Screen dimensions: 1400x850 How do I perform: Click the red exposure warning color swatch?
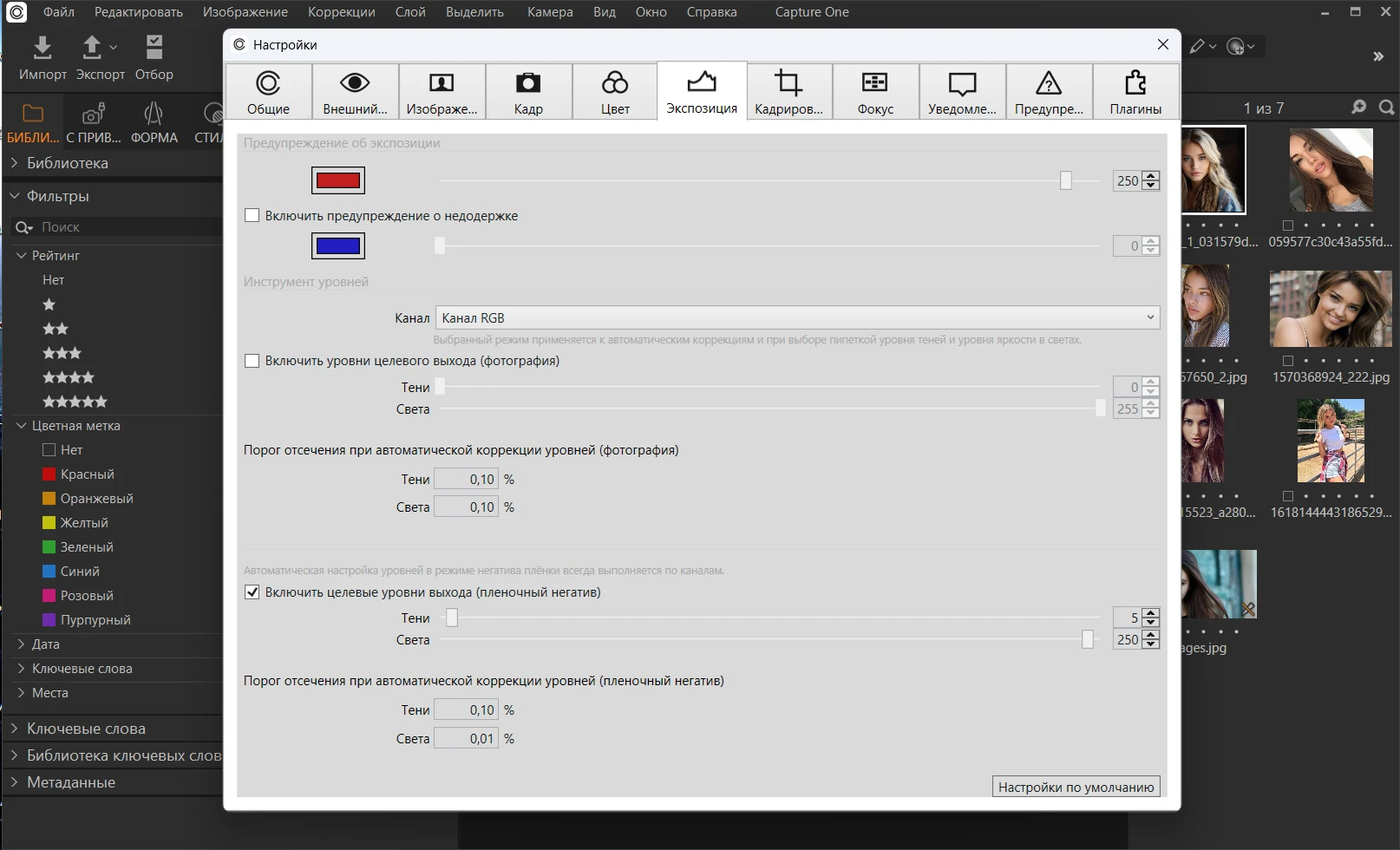(338, 180)
